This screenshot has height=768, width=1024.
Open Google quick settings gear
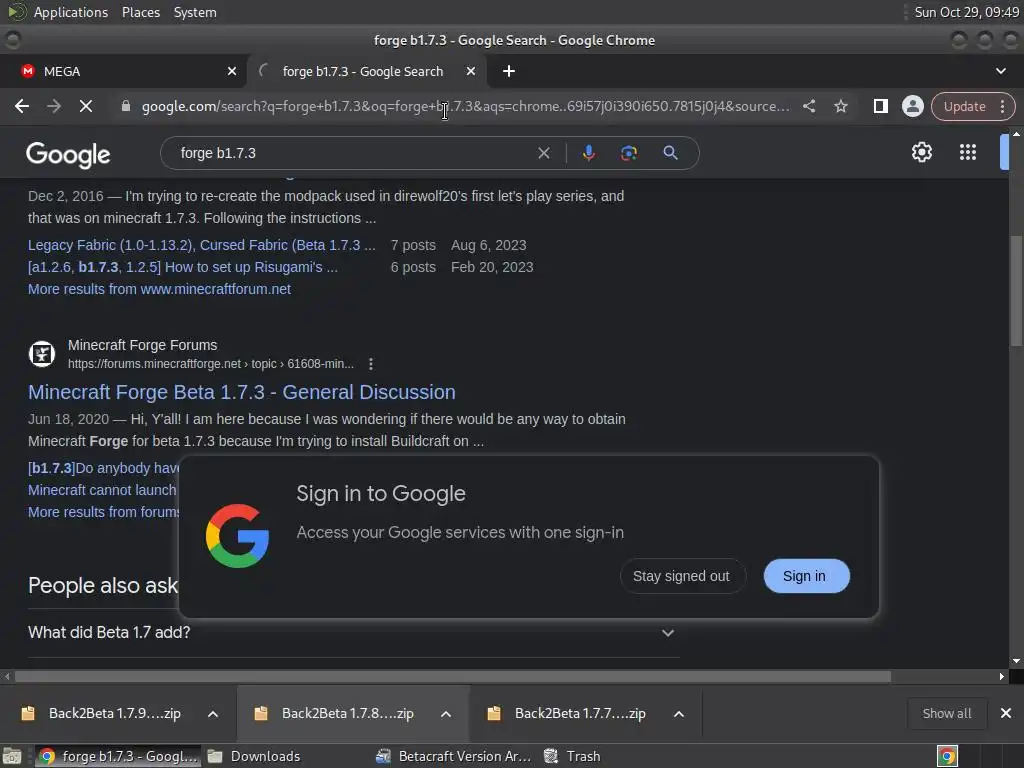coord(921,152)
